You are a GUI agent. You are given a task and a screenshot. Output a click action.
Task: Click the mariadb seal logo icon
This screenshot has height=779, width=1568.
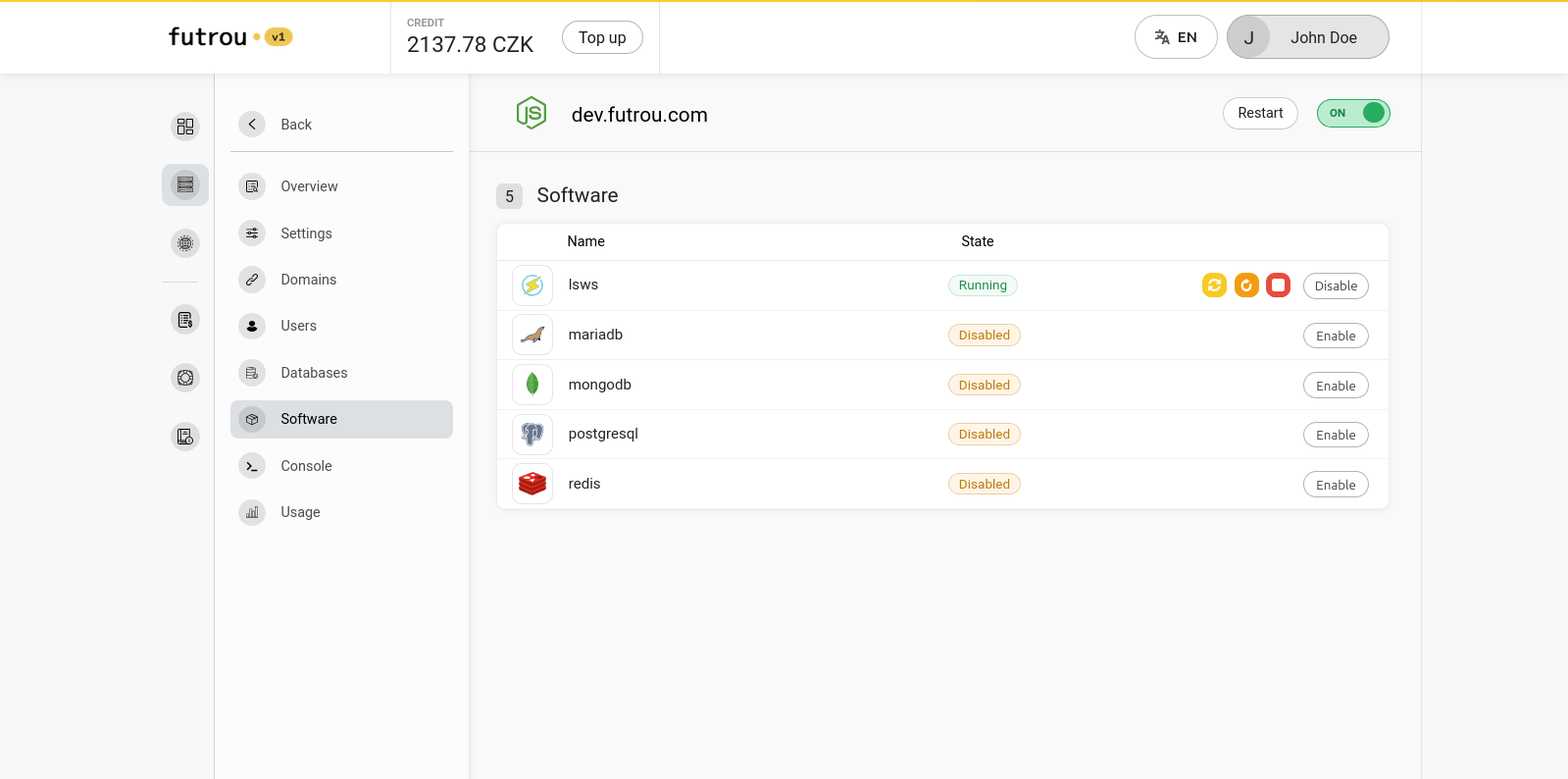click(532, 335)
